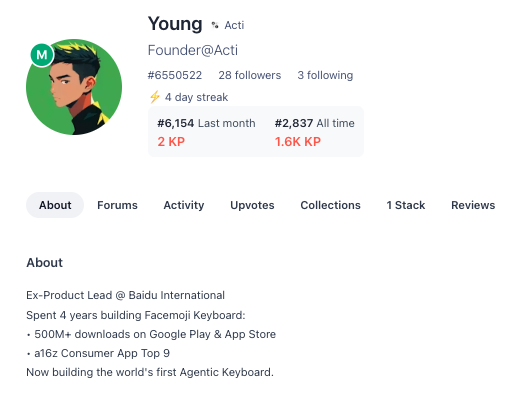This screenshot has height=394, width=530.
Task: Switch to the Activity tab
Action: [x=184, y=205]
